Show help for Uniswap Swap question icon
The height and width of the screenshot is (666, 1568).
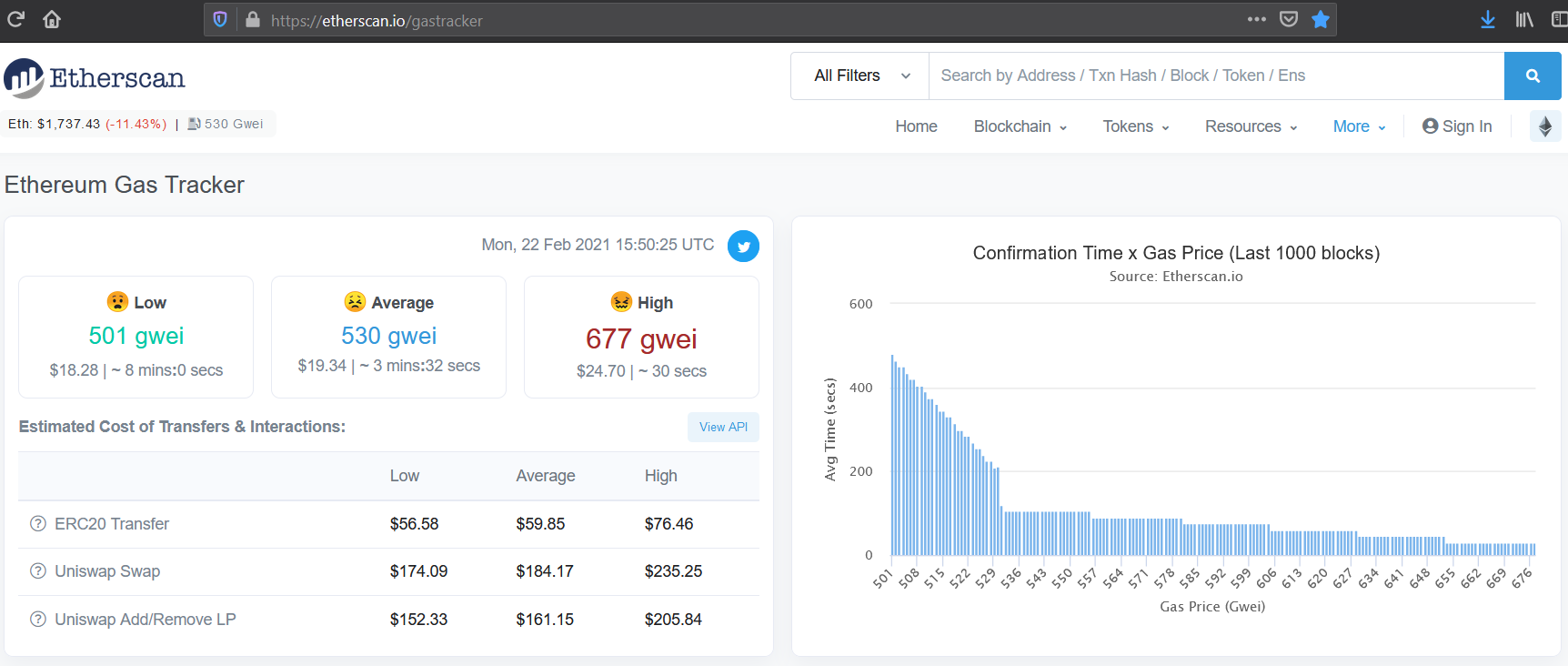pos(38,571)
